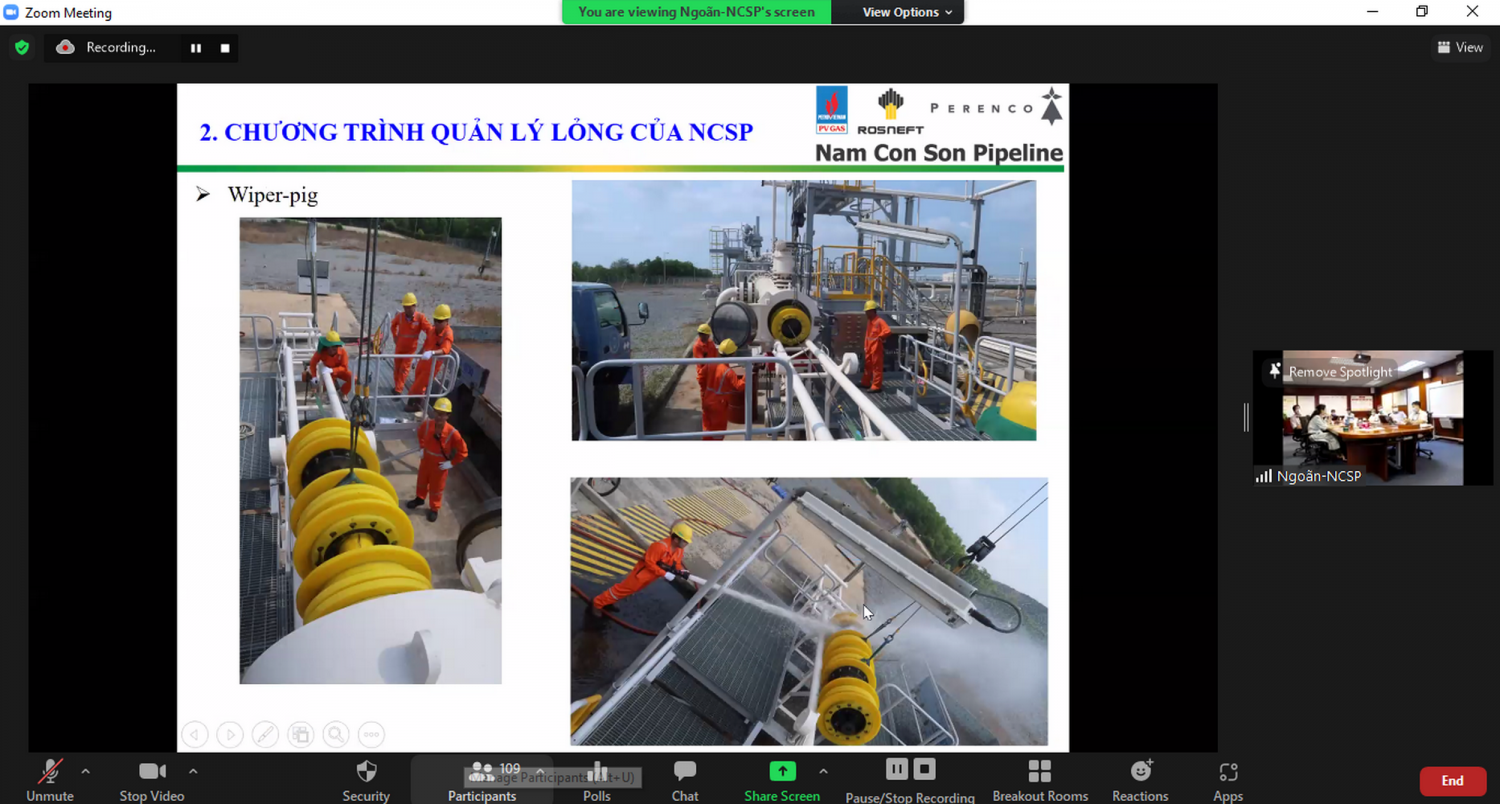Screen dimensions: 1500x804
Task: Stop recording using the top square button
Action: coord(225,48)
